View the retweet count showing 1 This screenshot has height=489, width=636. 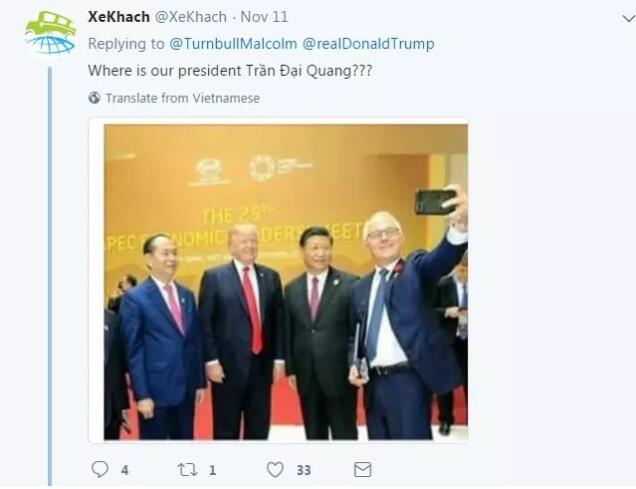(x=212, y=470)
